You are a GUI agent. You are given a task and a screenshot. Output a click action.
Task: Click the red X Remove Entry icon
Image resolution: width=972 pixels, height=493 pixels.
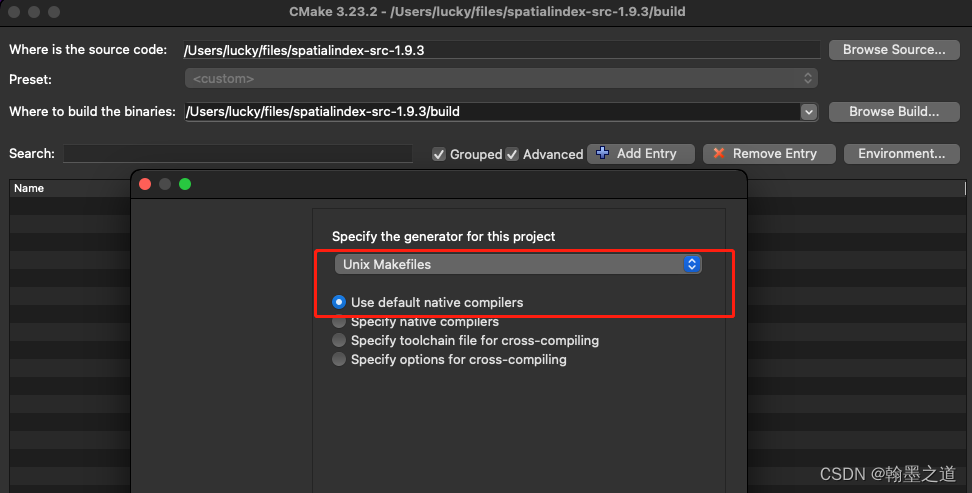718,153
